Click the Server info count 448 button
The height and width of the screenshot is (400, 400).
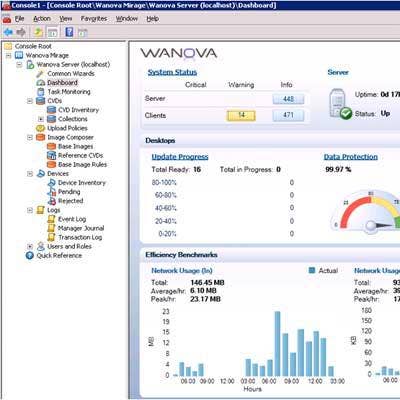coord(288,99)
